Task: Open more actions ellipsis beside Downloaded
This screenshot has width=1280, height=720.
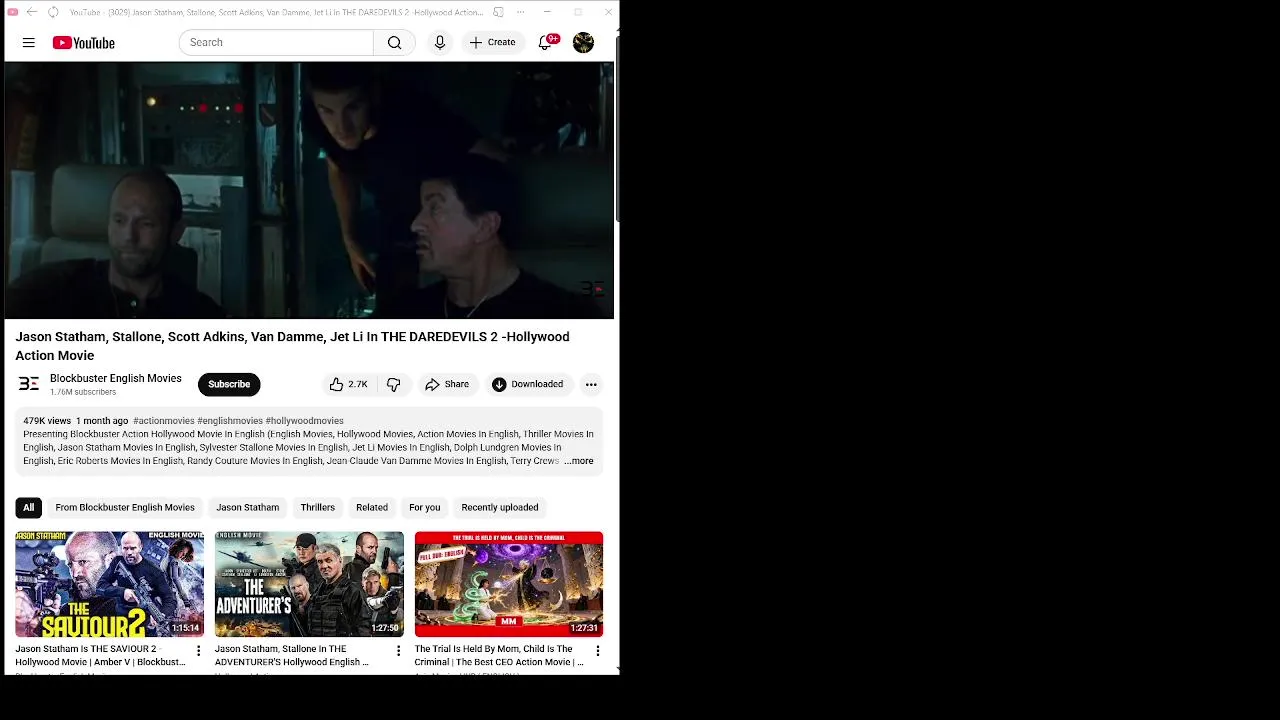Action: click(591, 384)
